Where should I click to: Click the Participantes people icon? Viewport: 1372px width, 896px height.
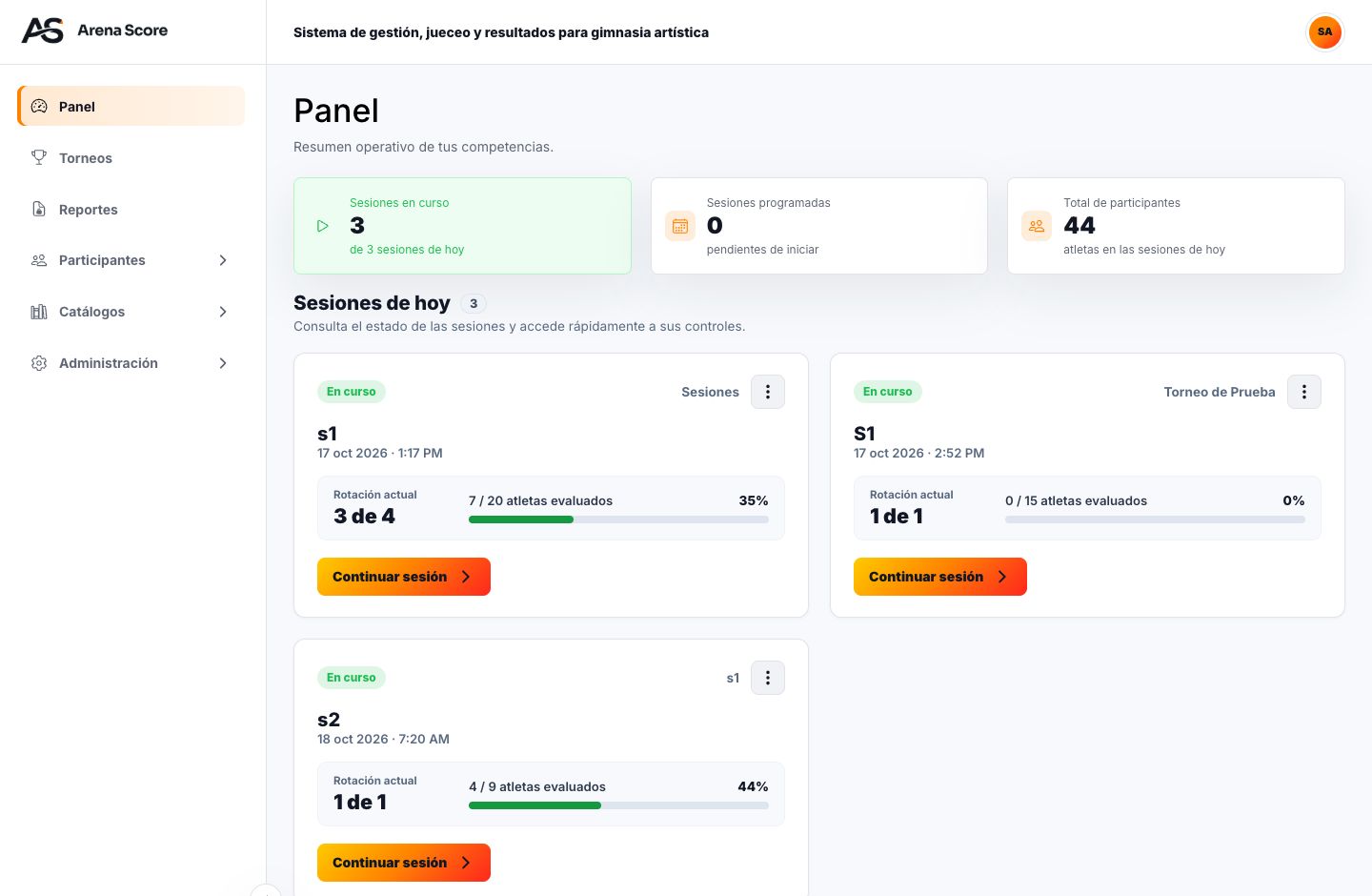39,260
